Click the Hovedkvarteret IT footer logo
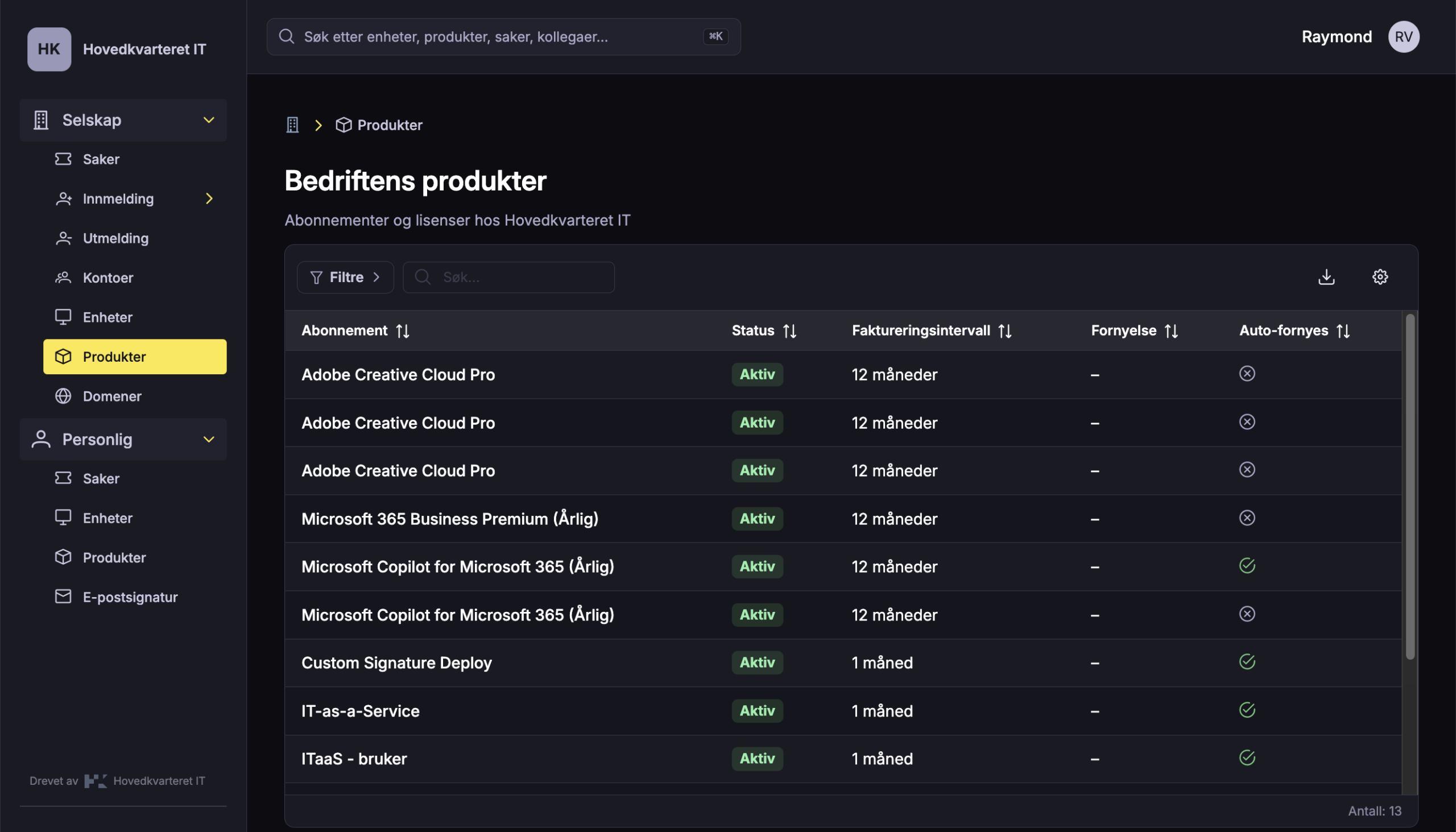This screenshot has width=1456, height=832. coord(96,781)
